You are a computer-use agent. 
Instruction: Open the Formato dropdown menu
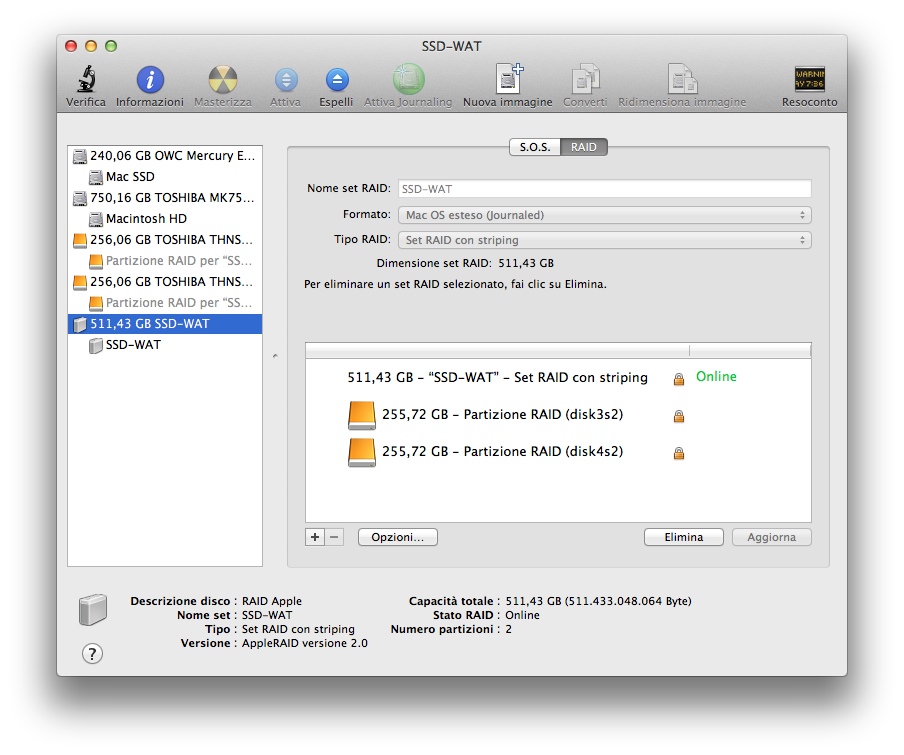(x=605, y=214)
